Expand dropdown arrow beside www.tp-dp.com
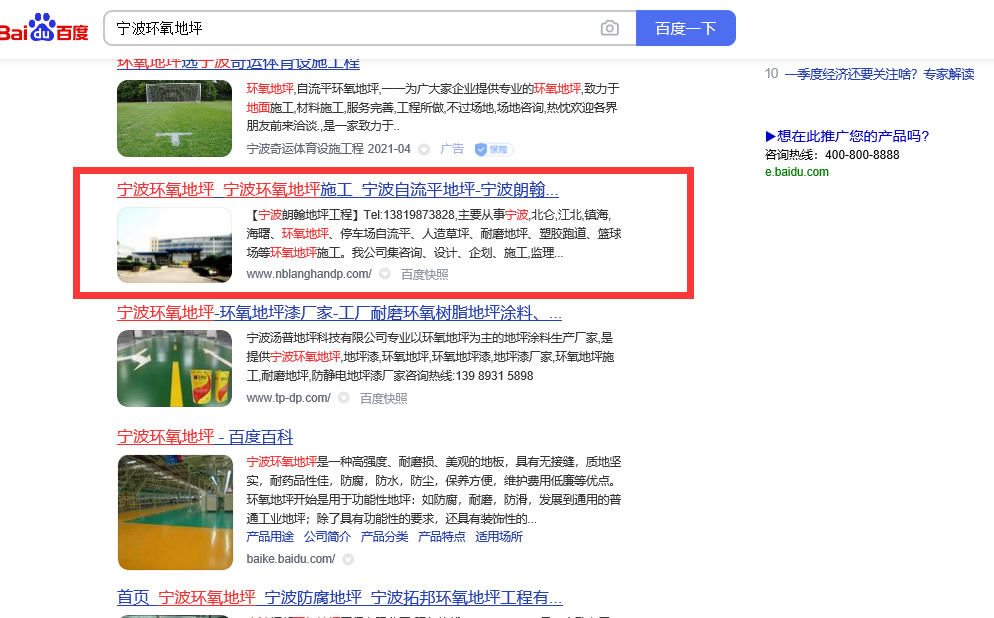The height and width of the screenshot is (618, 994). (344, 398)
